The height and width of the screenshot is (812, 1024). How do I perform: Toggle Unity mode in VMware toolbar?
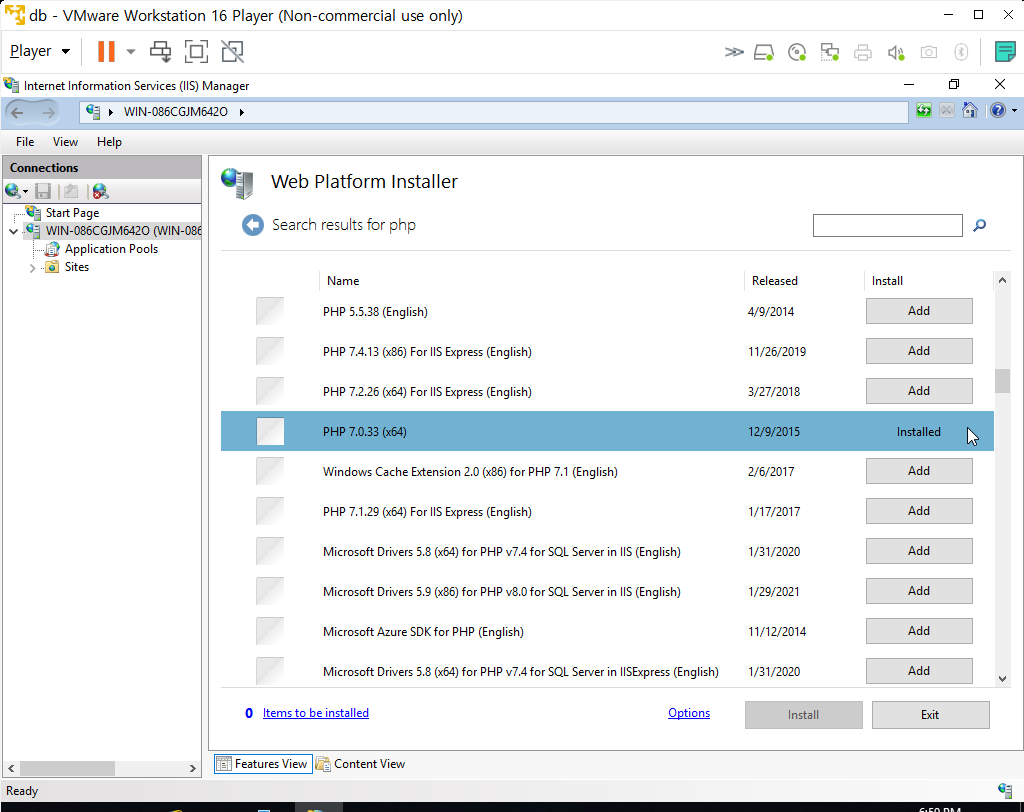232,52
